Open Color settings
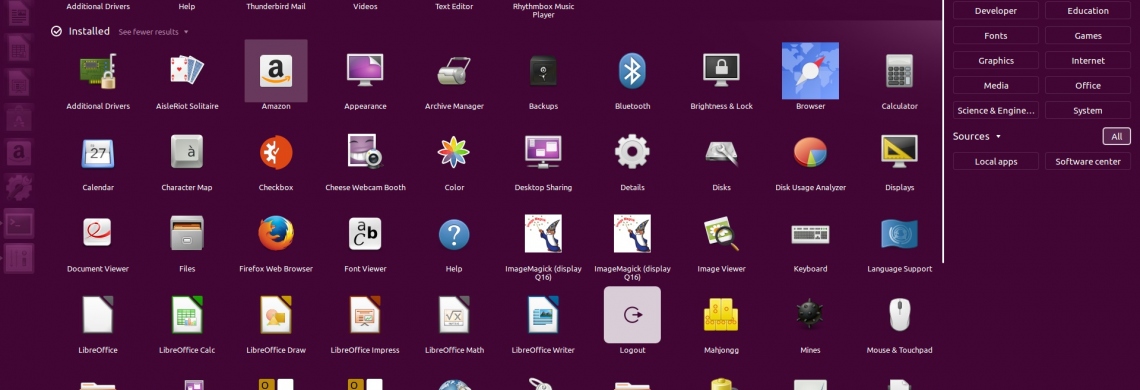The image size is (1140, 390). 454,153
